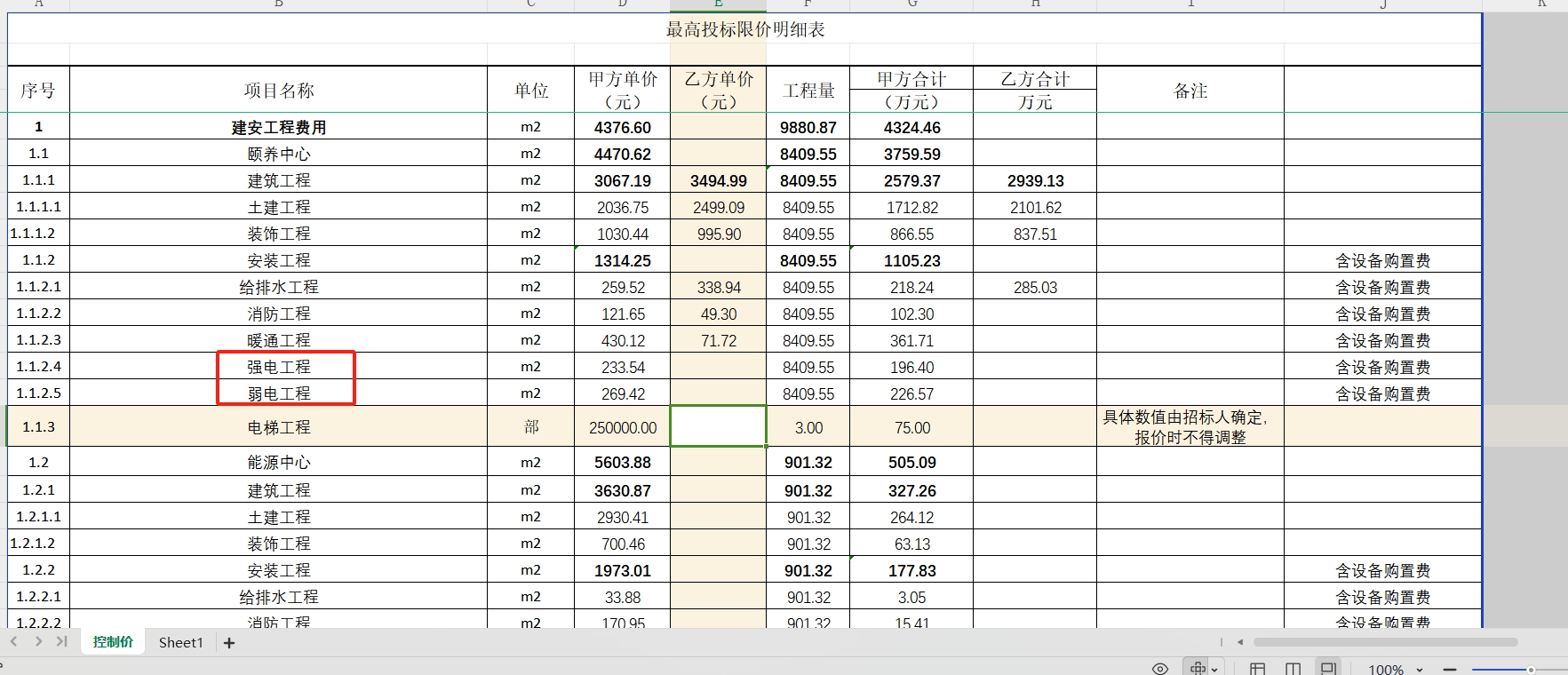Jump to last sheet arrow

(x=61, y=641)
